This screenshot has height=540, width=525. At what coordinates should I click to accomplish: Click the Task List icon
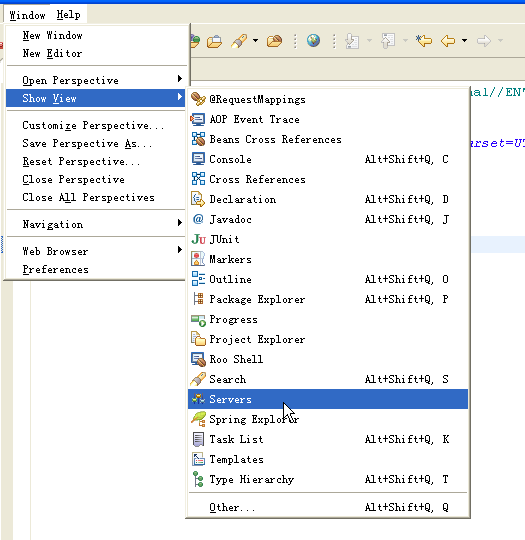(198, 439)
